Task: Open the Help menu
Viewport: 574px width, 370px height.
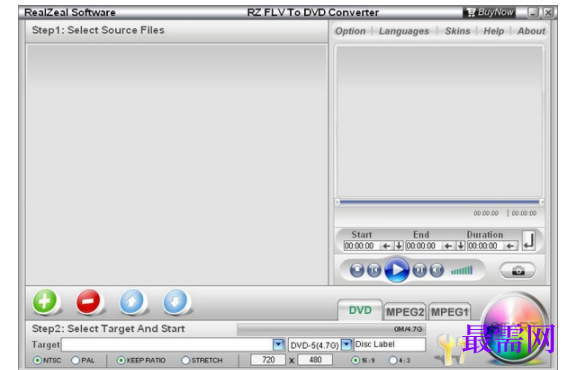Action: coord(493,31)
